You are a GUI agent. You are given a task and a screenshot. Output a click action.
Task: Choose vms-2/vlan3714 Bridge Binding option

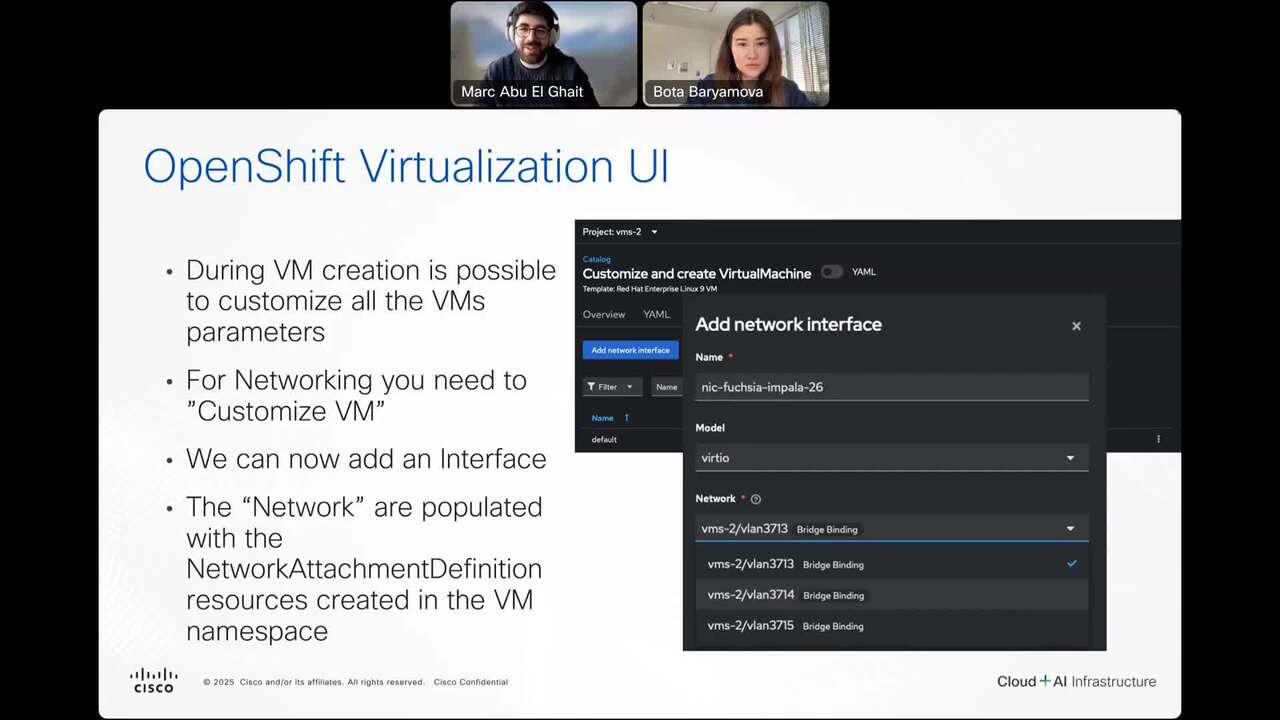(892, 595)
